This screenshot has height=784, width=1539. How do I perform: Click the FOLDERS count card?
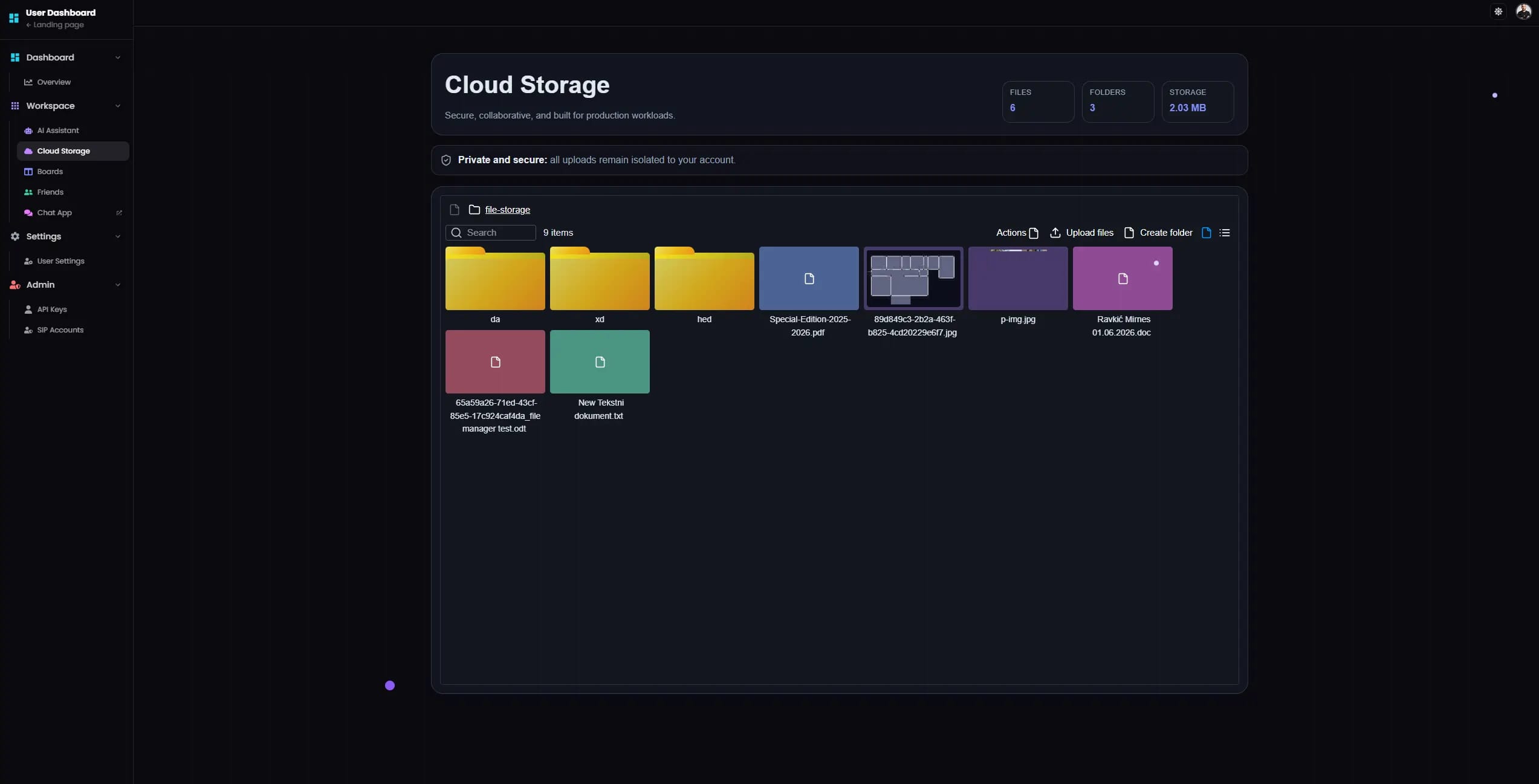point(1118,102)
